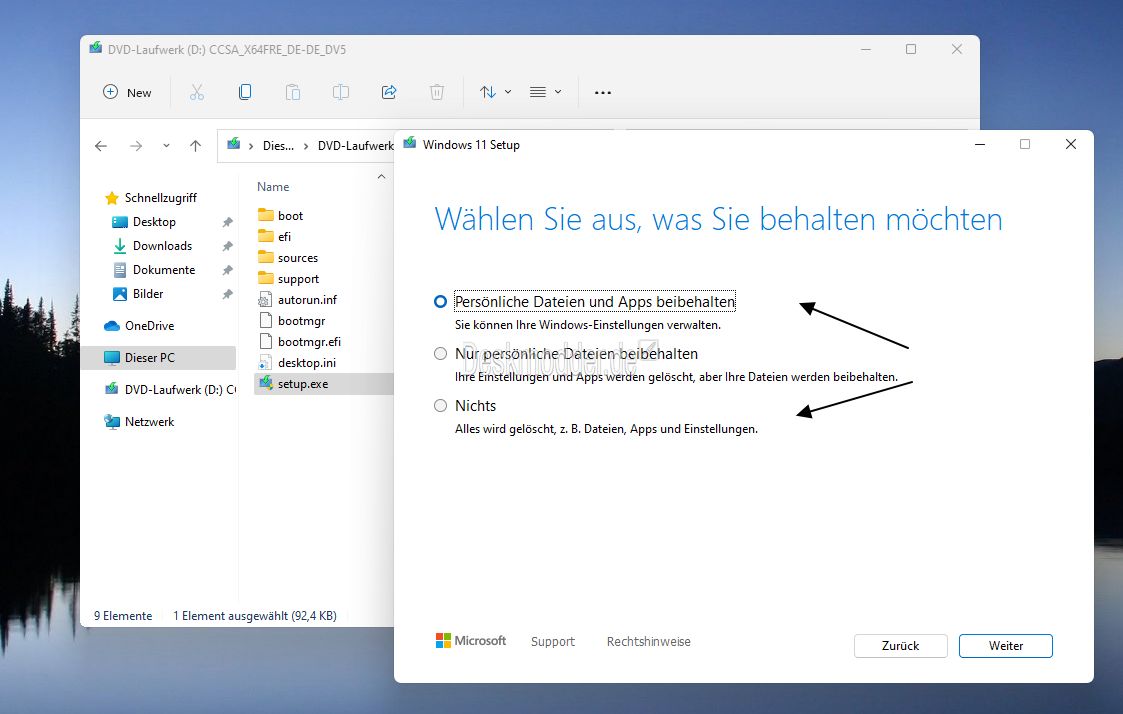The height and width of the screenshot is (714, 1123).
Task: Select Dieser PC in the navigation pane
Action: pyautogui.click(x=158, y=357)
